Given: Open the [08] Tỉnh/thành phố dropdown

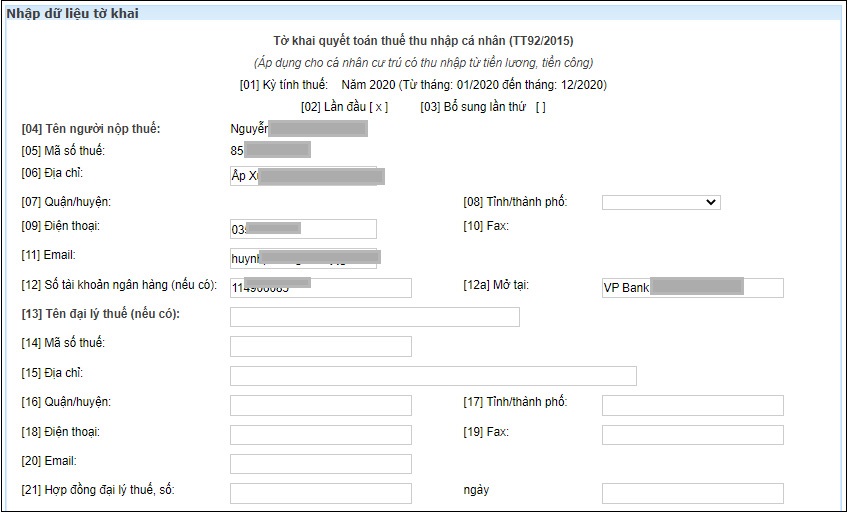Looking at the screenshot, I should [x=661, y=202].
